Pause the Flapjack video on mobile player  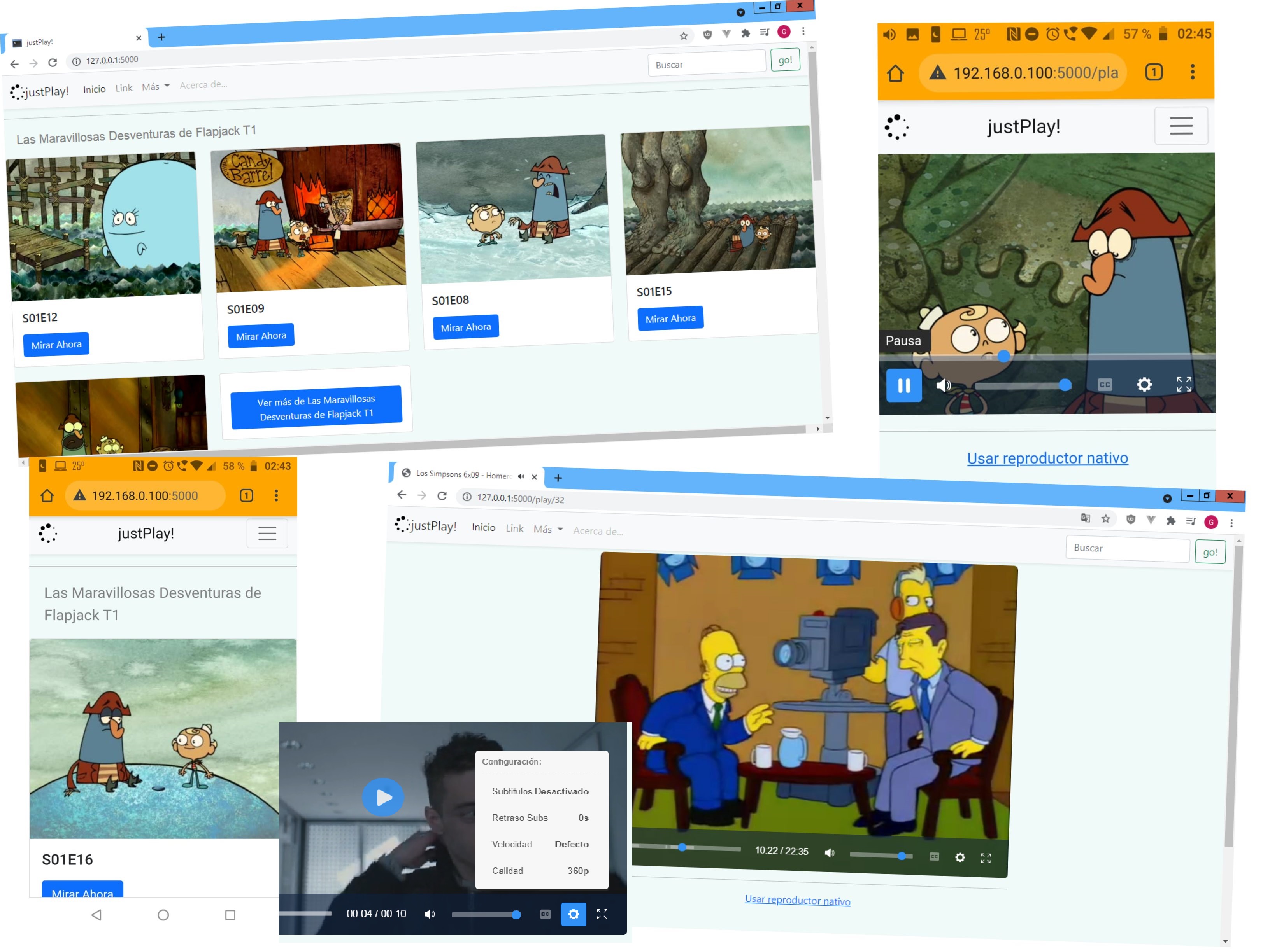[x=904, y=385]
